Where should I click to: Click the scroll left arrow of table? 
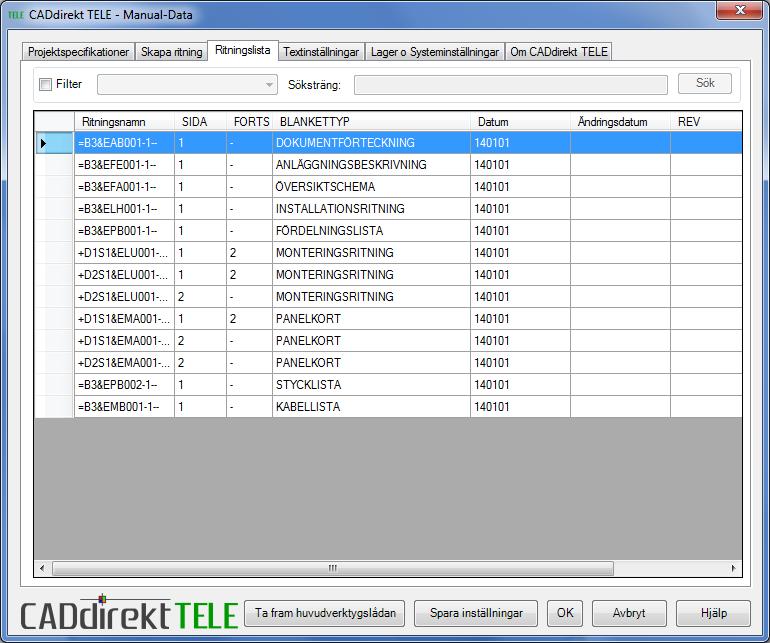pos(42,568)
